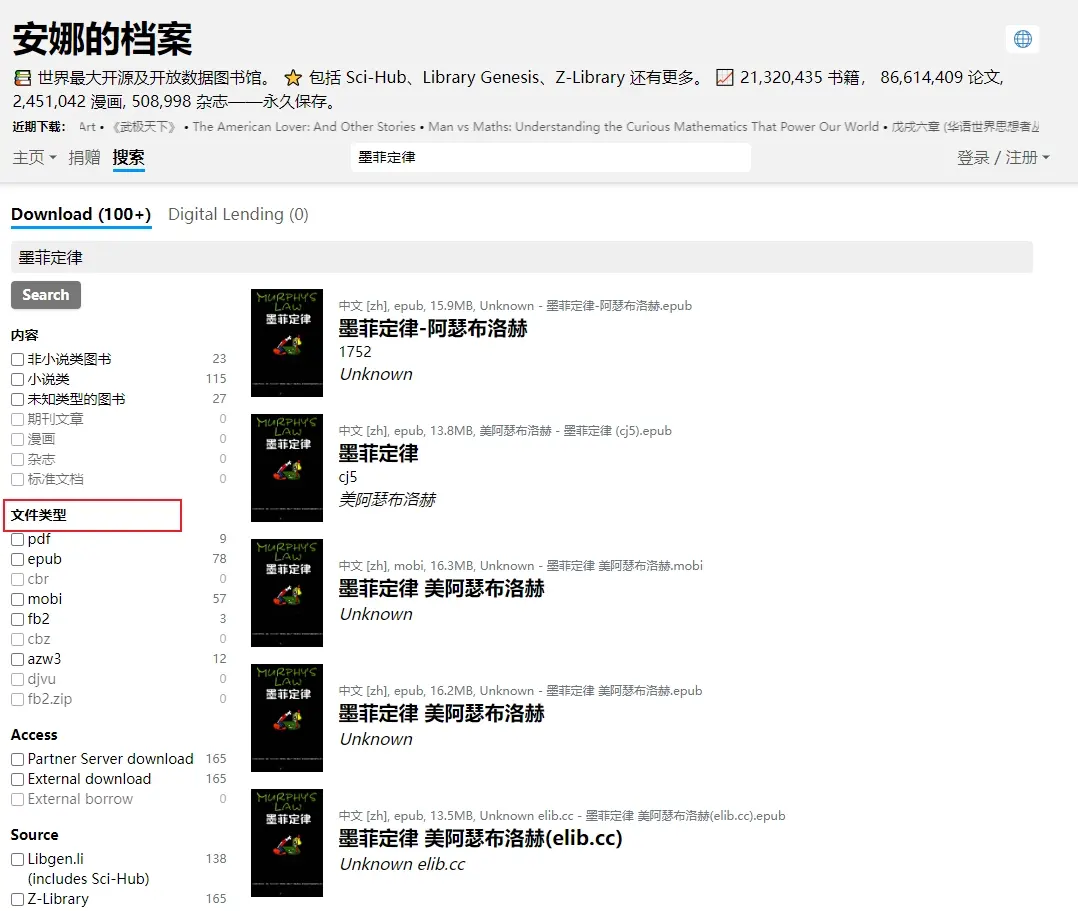
Task: Check the azw3 format checkbox
Action: [17, 658]
